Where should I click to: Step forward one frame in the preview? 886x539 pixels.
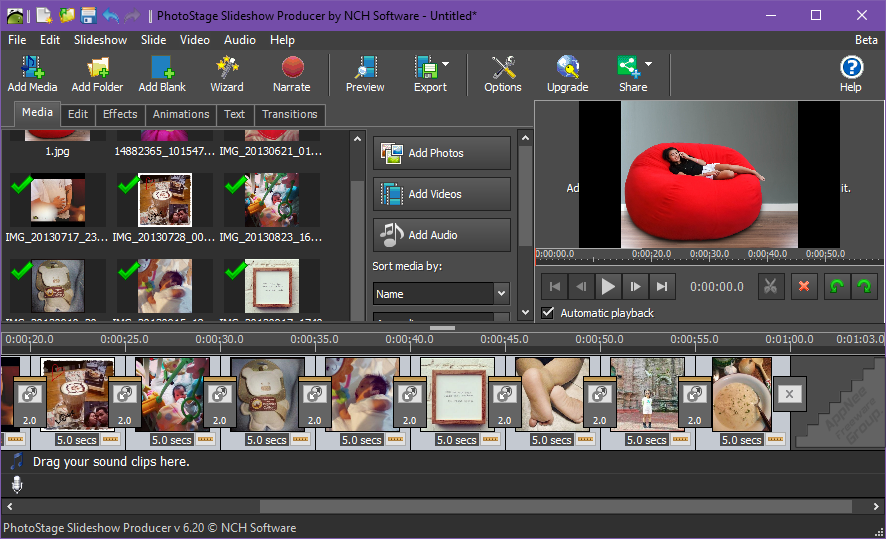pos(635,286)
